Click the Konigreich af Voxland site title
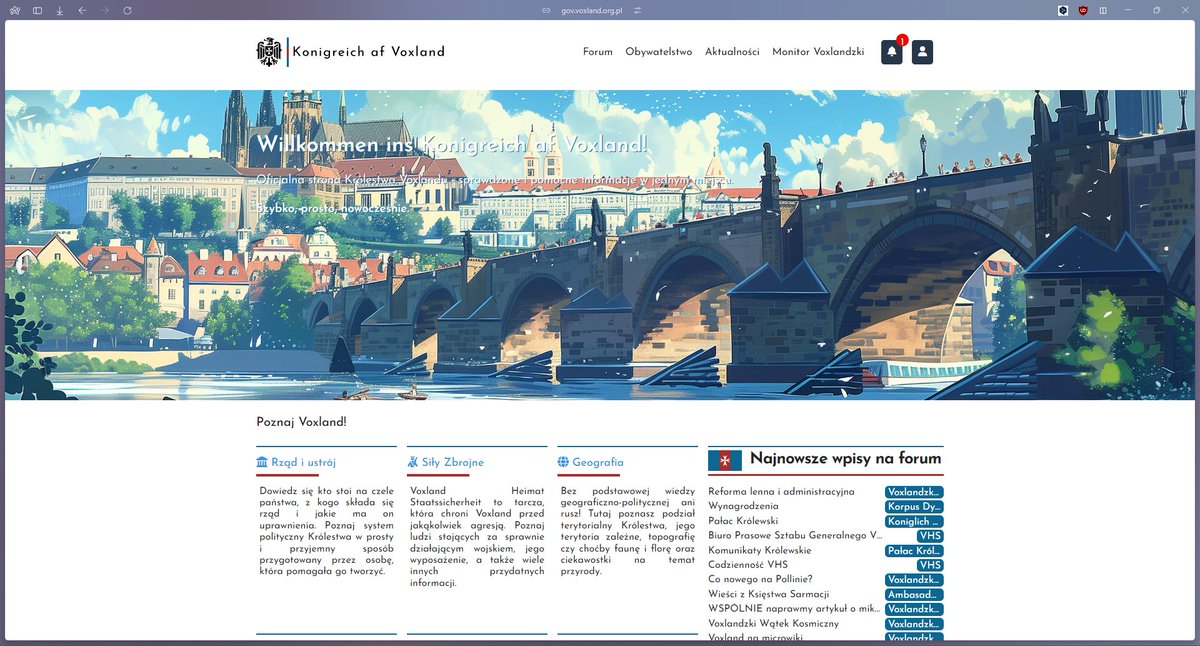This screenshot has width=1200, height=646. (369, 52)
